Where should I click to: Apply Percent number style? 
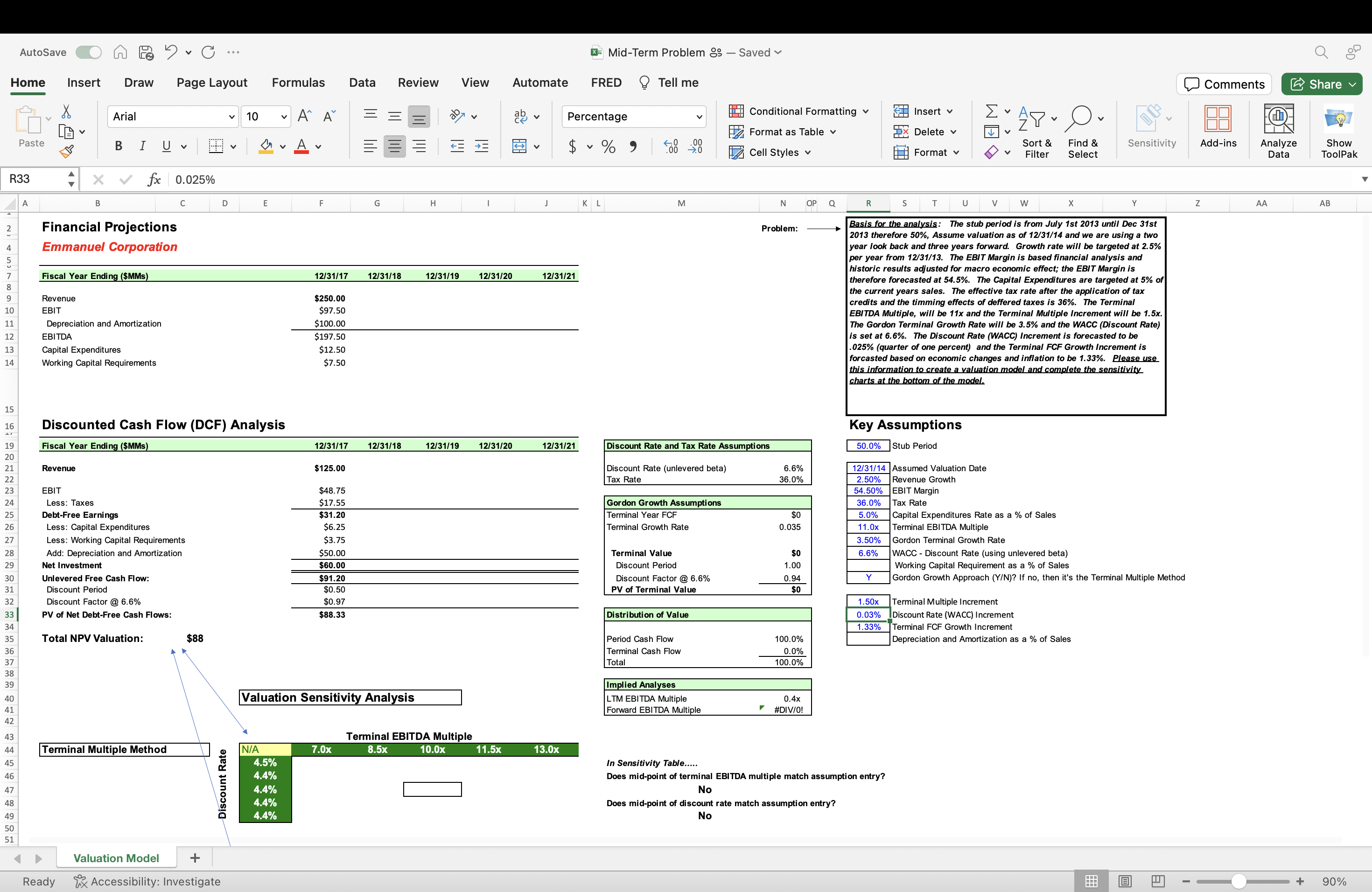click(608, 146)
